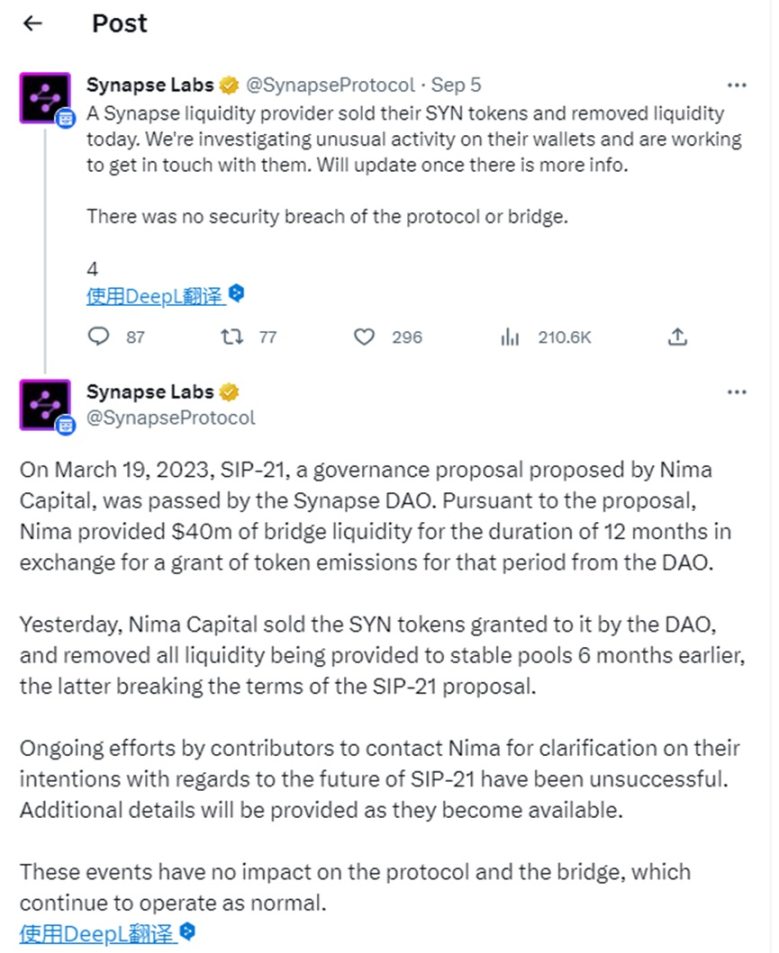Translate first tweet using DeepL link

coord(155,296)
